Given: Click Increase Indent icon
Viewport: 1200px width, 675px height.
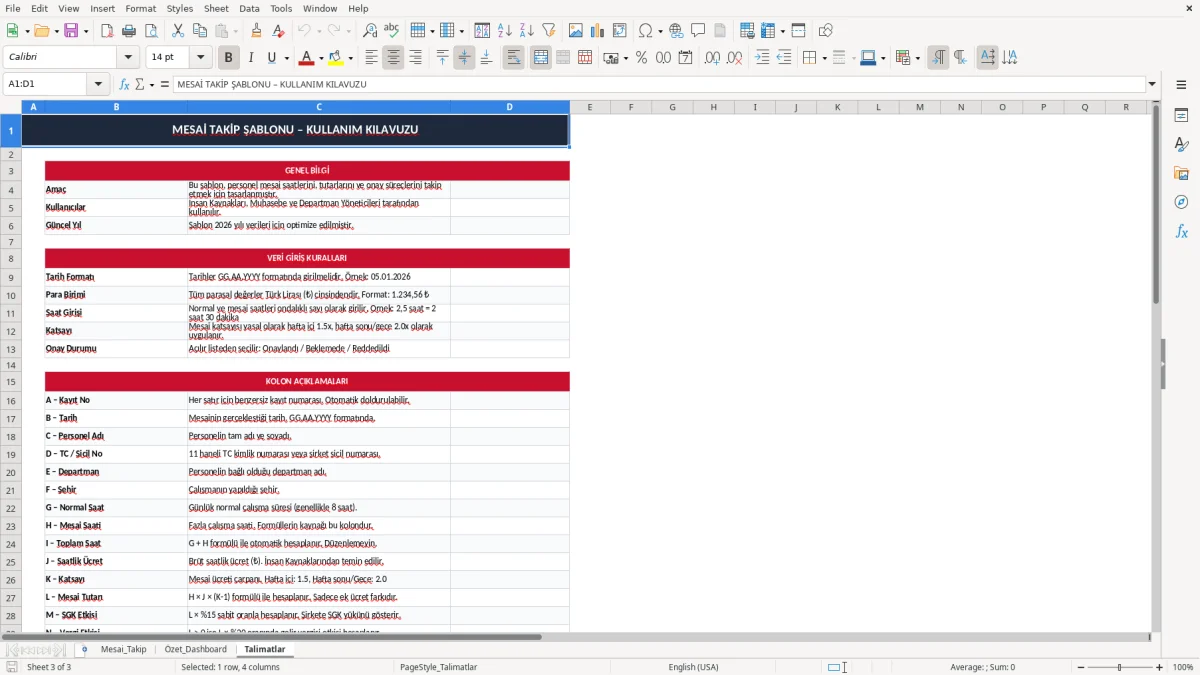Looking at the screenshot, I should 762,58.
